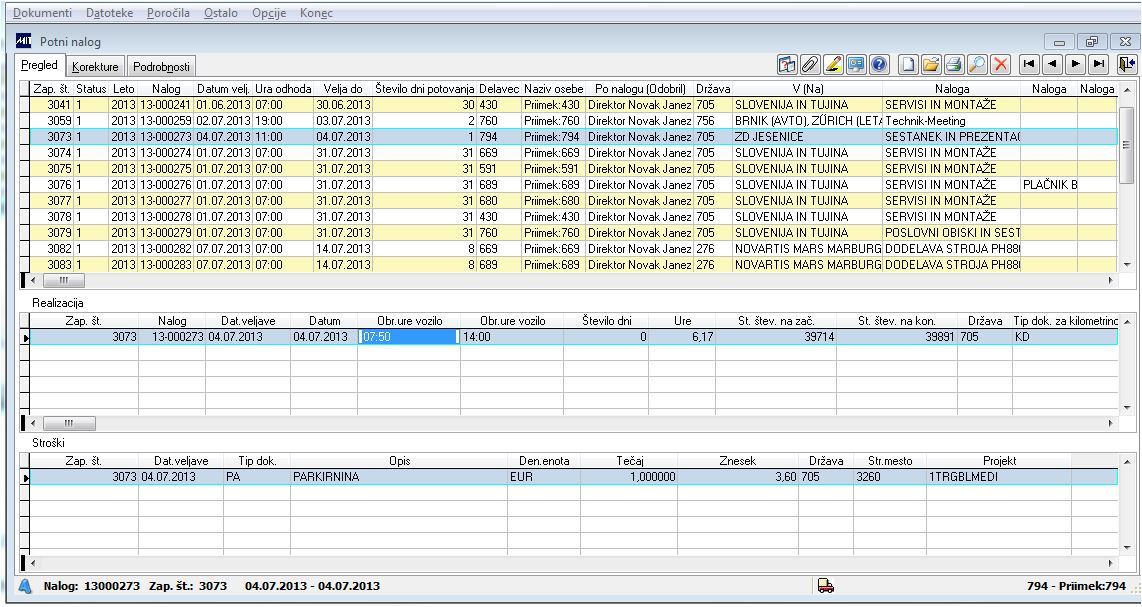Screen dimensions: 1142x607
Task: Create a new blank document
Action: click(907, 65)
